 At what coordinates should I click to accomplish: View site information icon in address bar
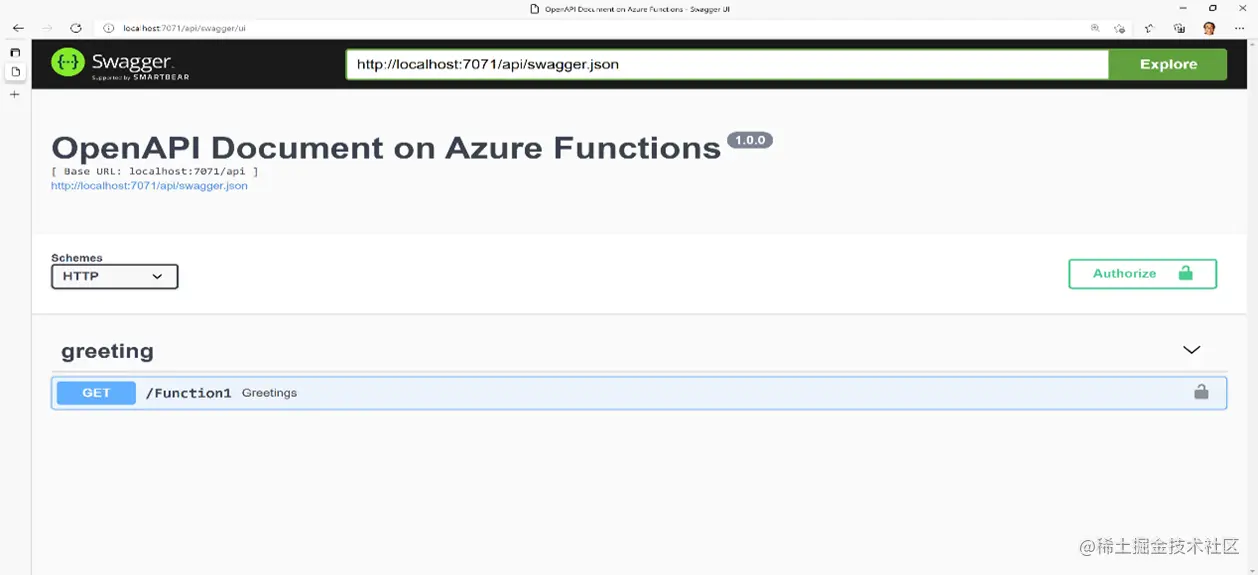point(109,28)
